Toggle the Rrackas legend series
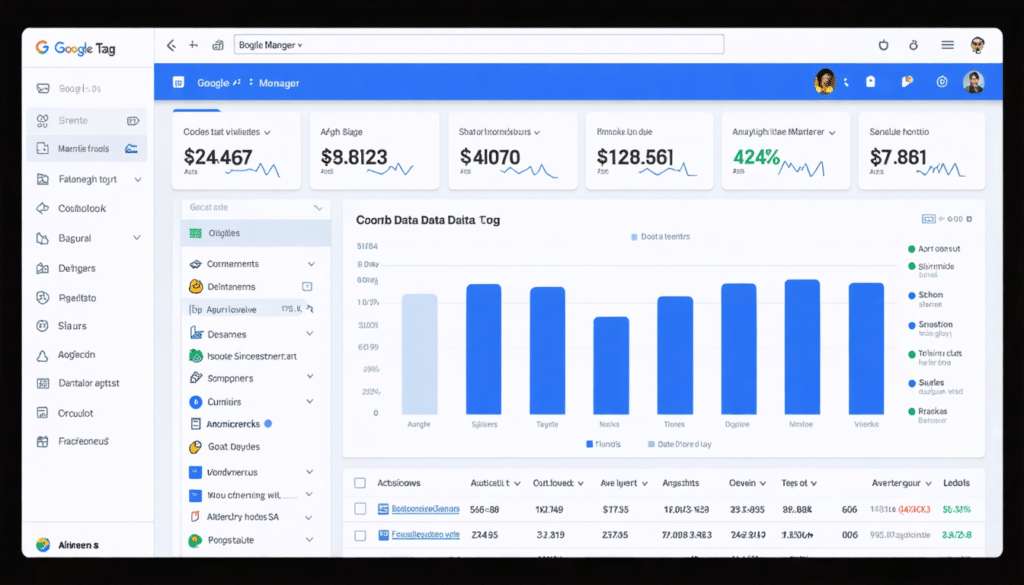The image size is (1024, 585). tap(927, 411)
